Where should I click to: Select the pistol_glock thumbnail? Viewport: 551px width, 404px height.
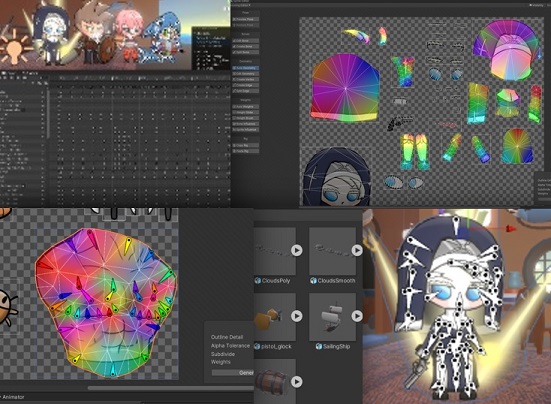coord(275,317)
